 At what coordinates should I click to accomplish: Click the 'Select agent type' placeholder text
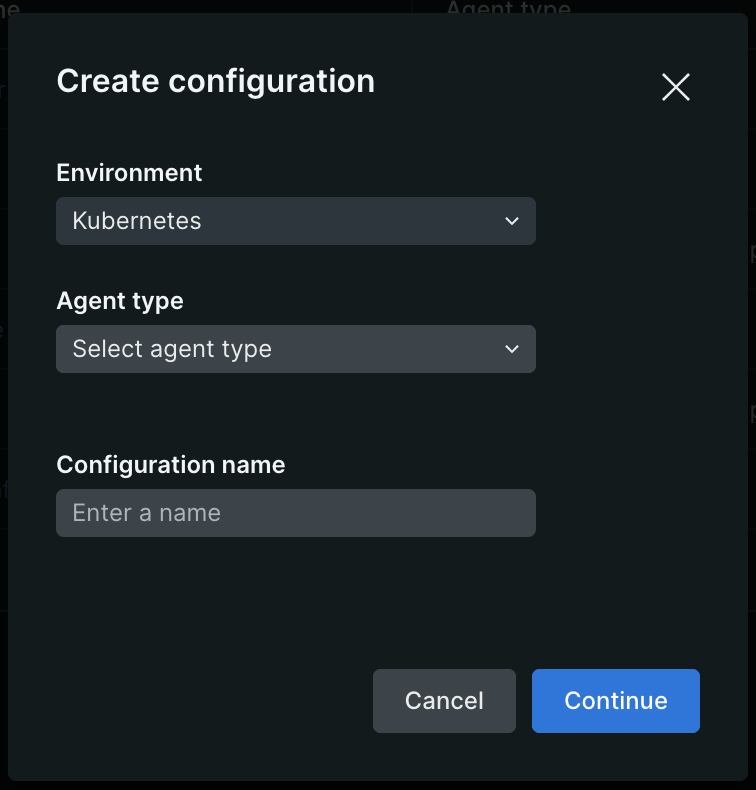172,349
